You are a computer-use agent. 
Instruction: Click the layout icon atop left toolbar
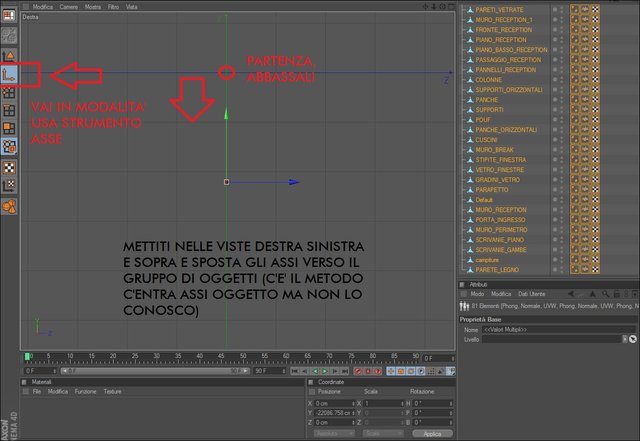point(9,16)
